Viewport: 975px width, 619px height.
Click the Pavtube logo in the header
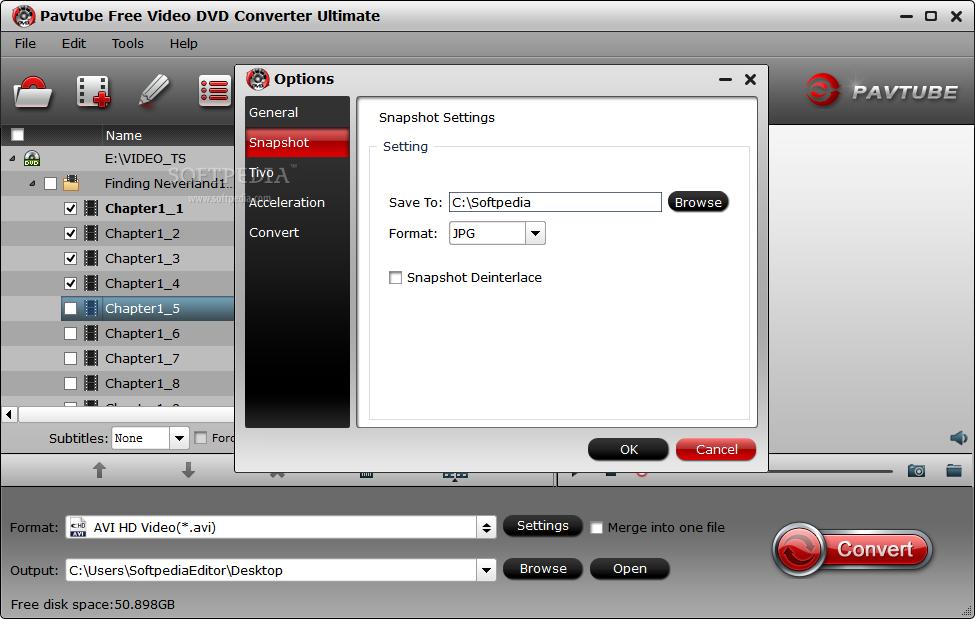pos(881,91)
